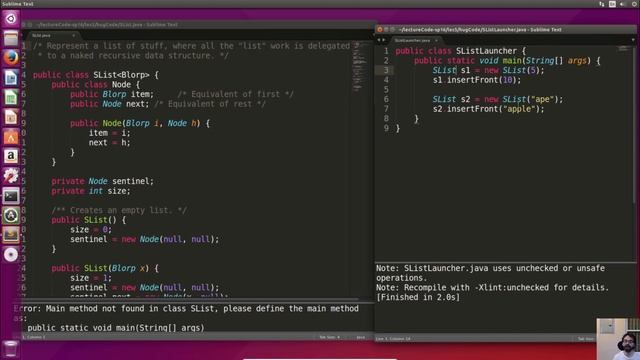Screen dimensions: 640x360
Task: Open the Ubuntu Dash search launcher
Action: (11, 19)
